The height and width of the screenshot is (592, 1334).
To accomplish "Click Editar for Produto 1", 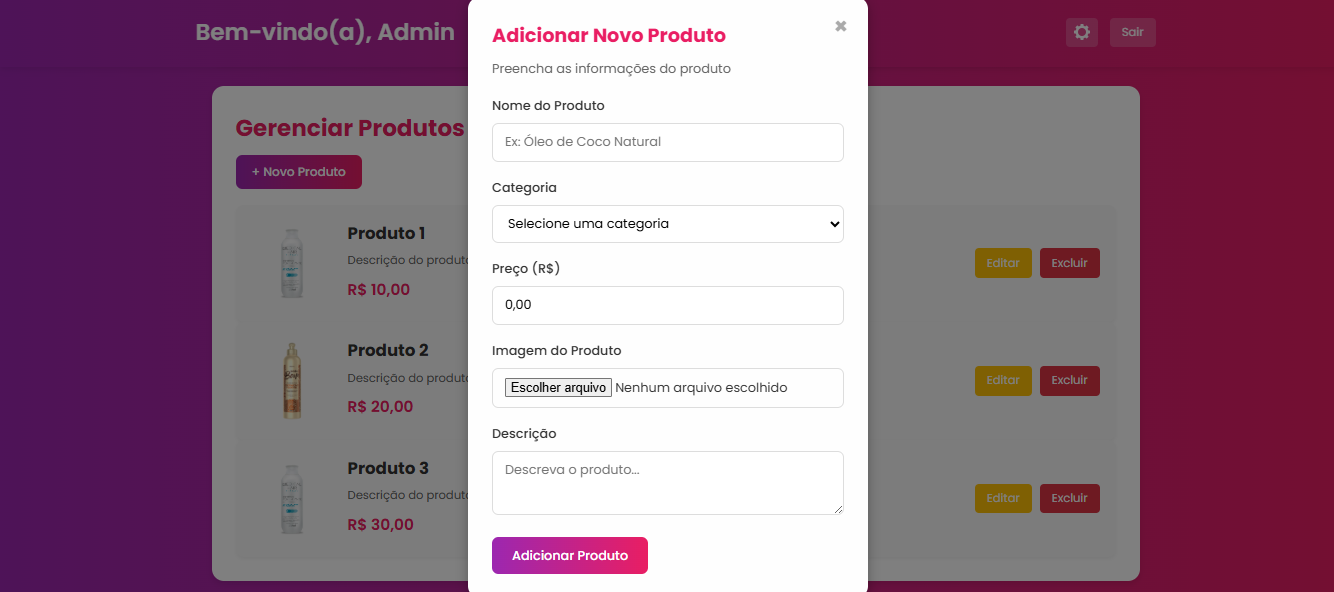I will click(1002, 263).
